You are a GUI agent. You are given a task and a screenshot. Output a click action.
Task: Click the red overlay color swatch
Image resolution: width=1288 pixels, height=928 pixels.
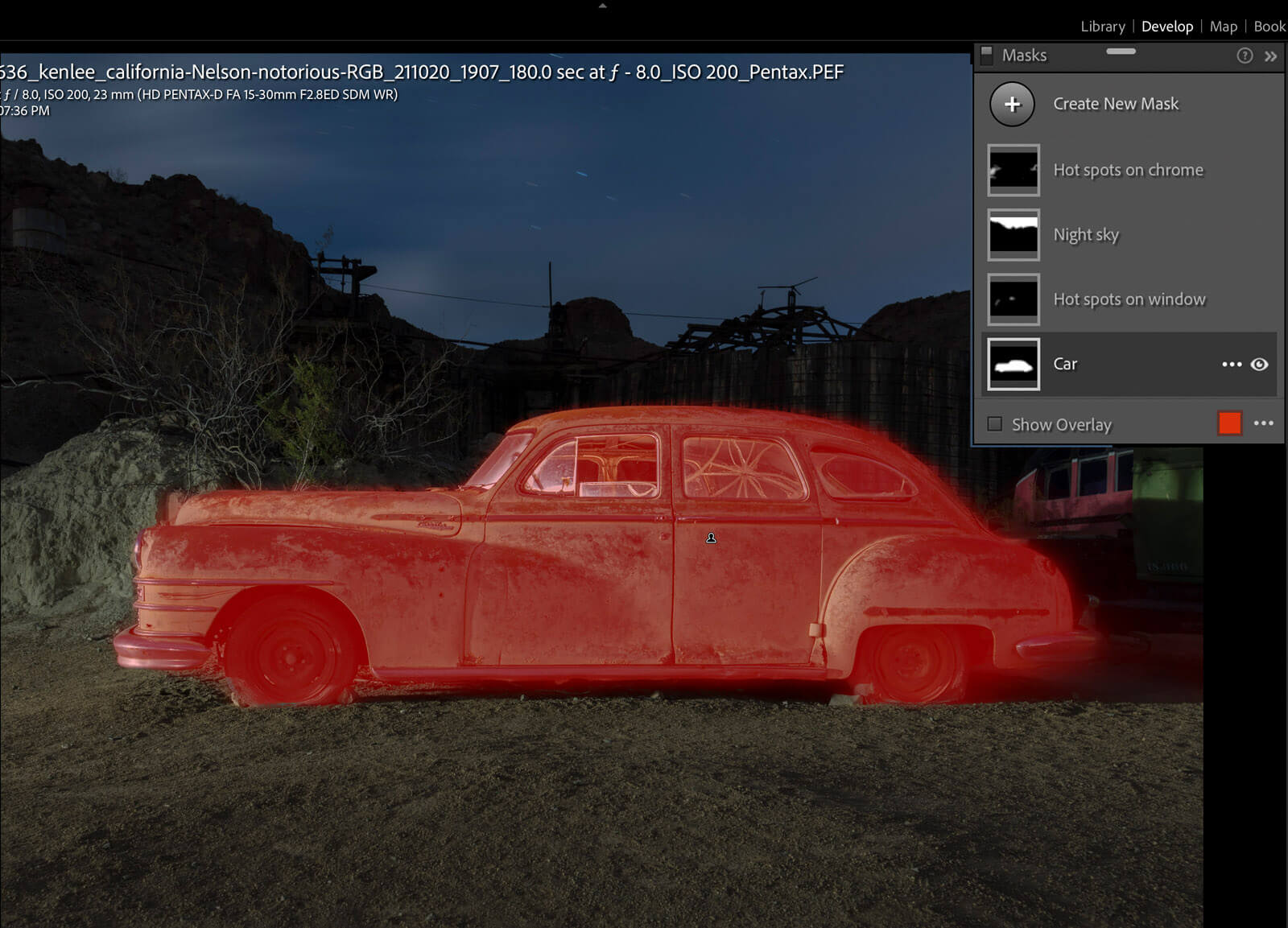pos(1229,423)
